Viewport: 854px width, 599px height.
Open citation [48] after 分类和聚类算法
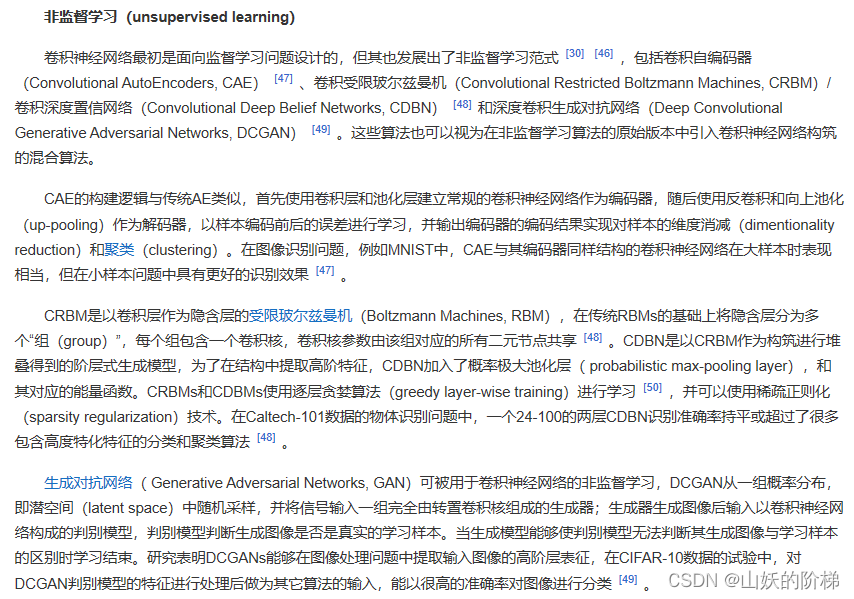tap(266, 437)
